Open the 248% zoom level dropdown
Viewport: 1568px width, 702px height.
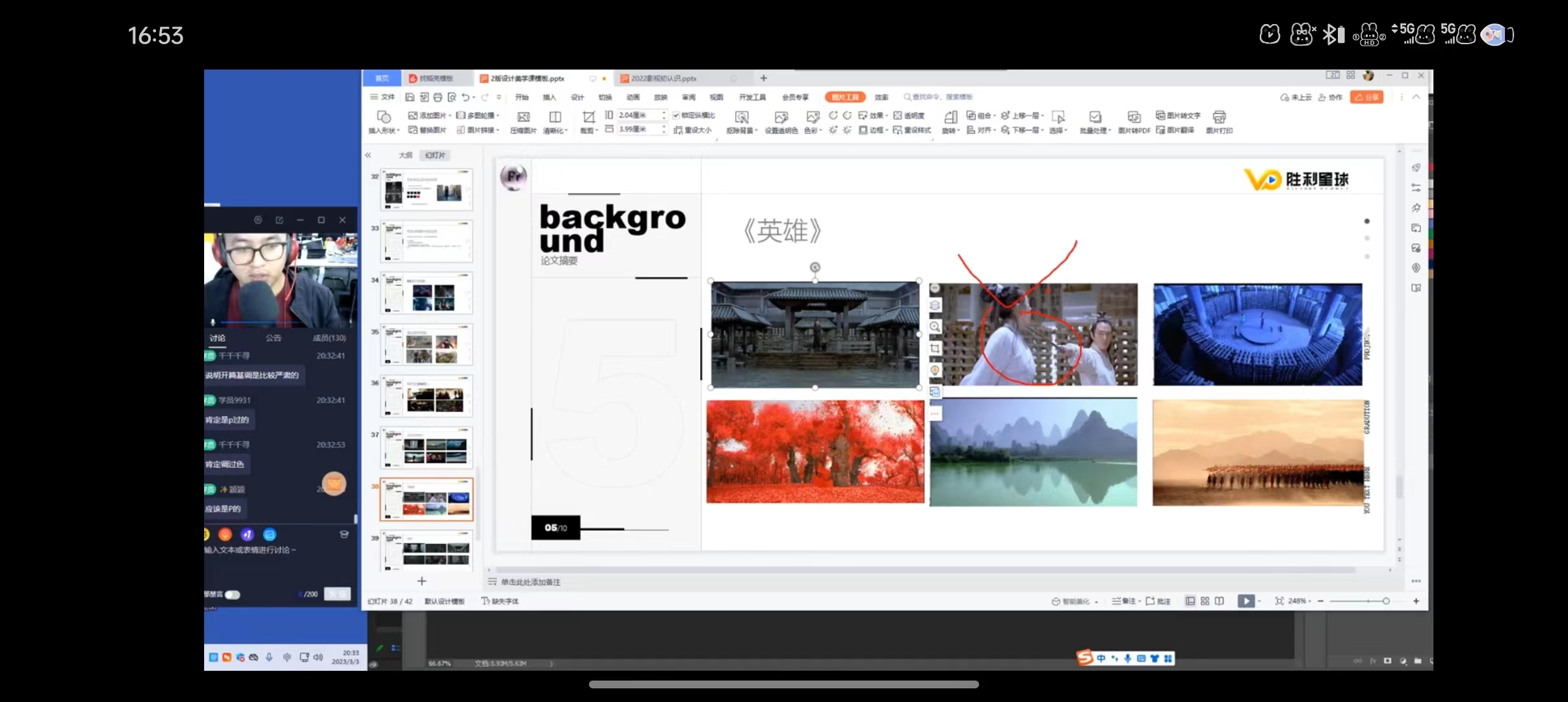click(1300, 601)
